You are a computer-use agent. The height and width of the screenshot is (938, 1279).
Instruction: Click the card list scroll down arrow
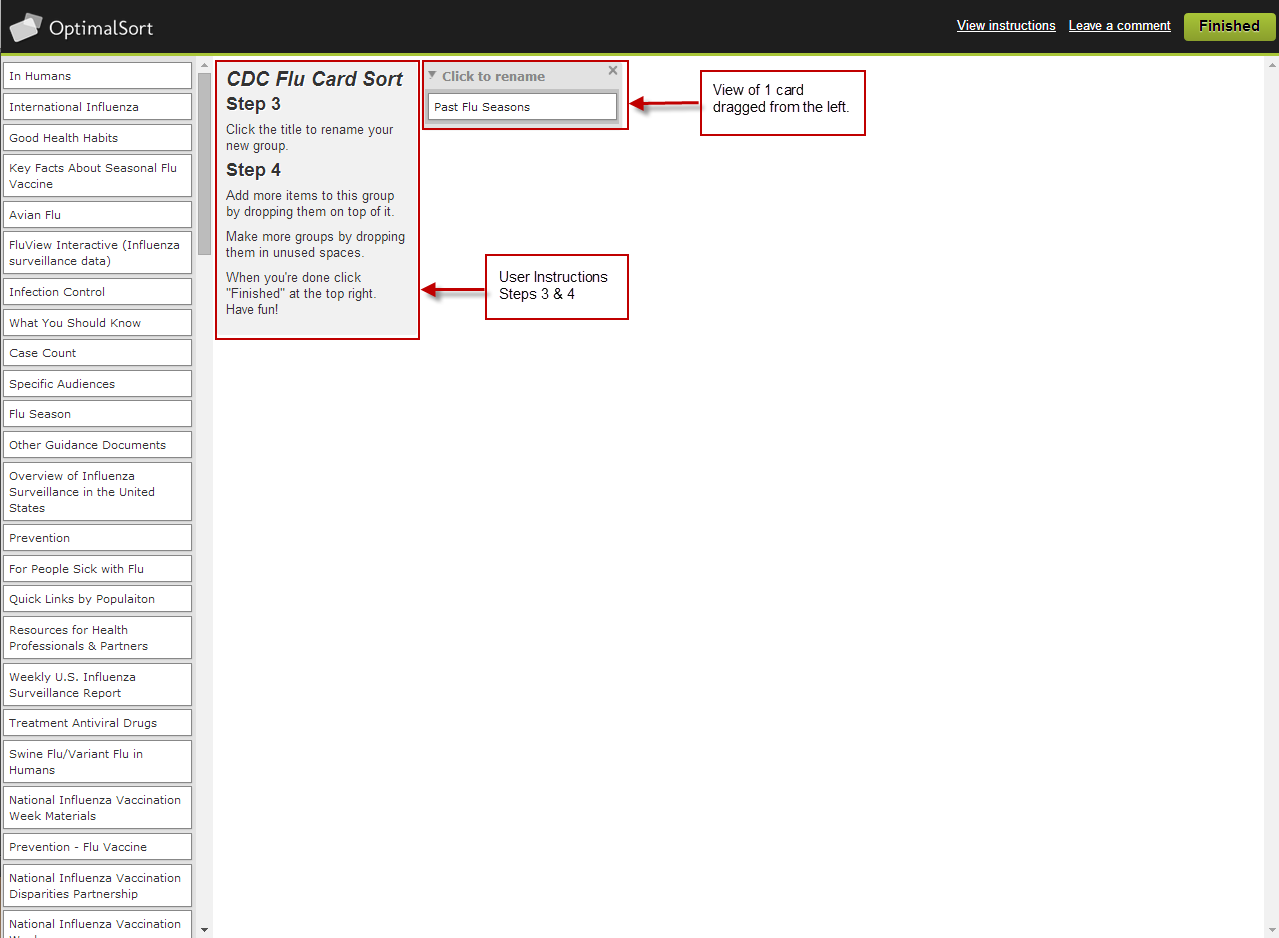205,930
